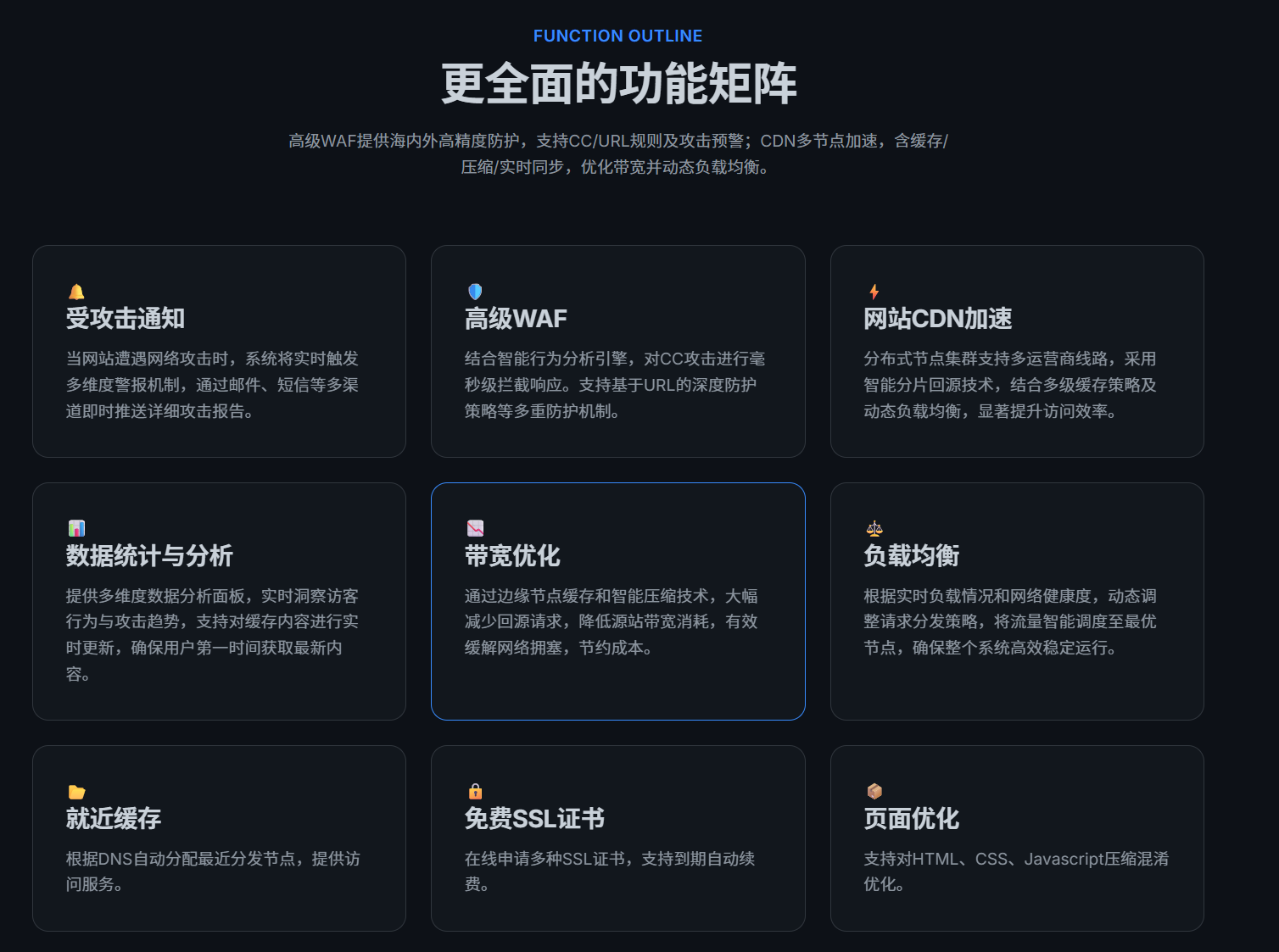1279x952 pixels.
Task: Click the folder icon on 就近缓存 card
Action: (77, 792)
